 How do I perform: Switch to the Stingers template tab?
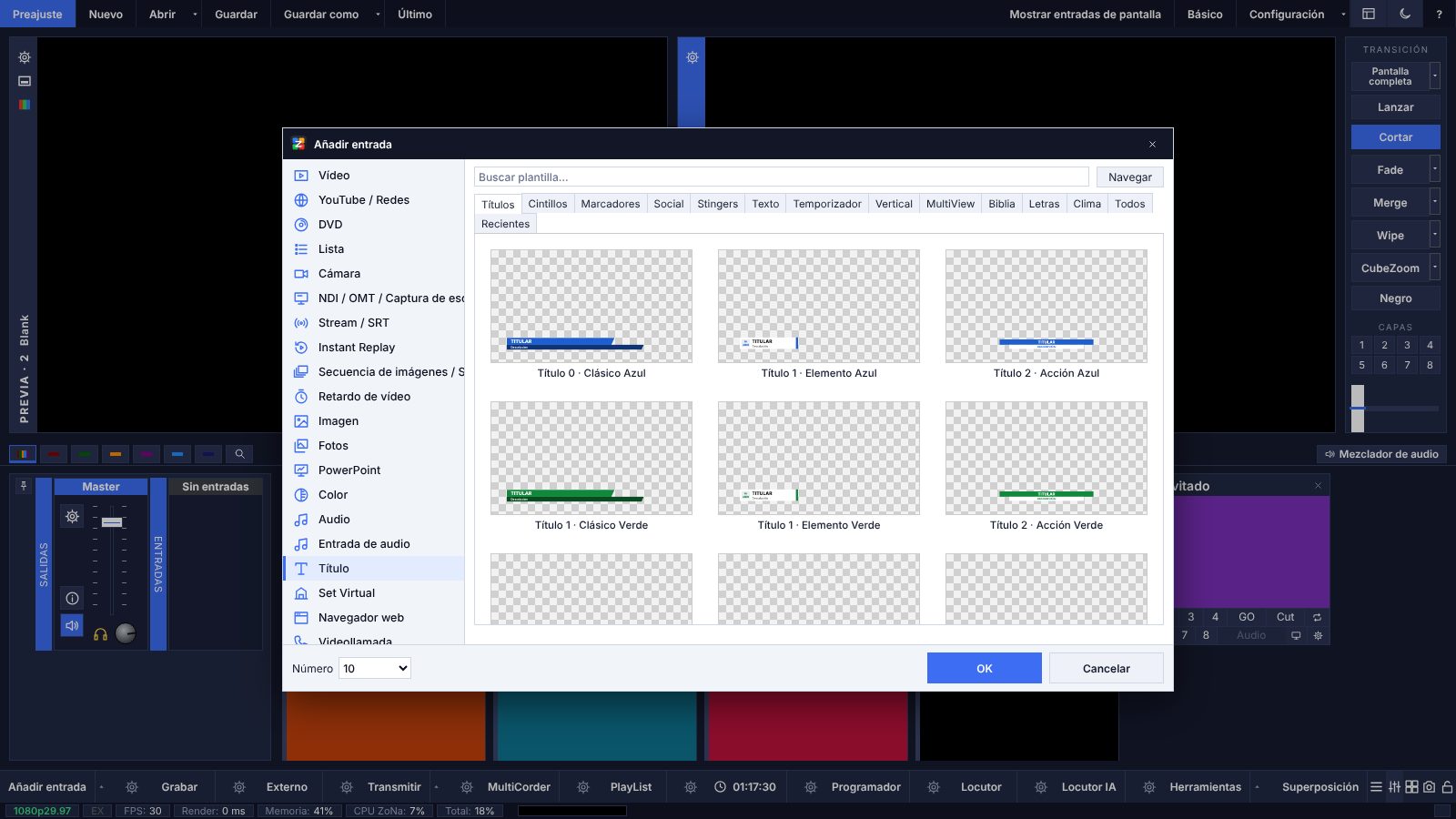click(717, 204)
